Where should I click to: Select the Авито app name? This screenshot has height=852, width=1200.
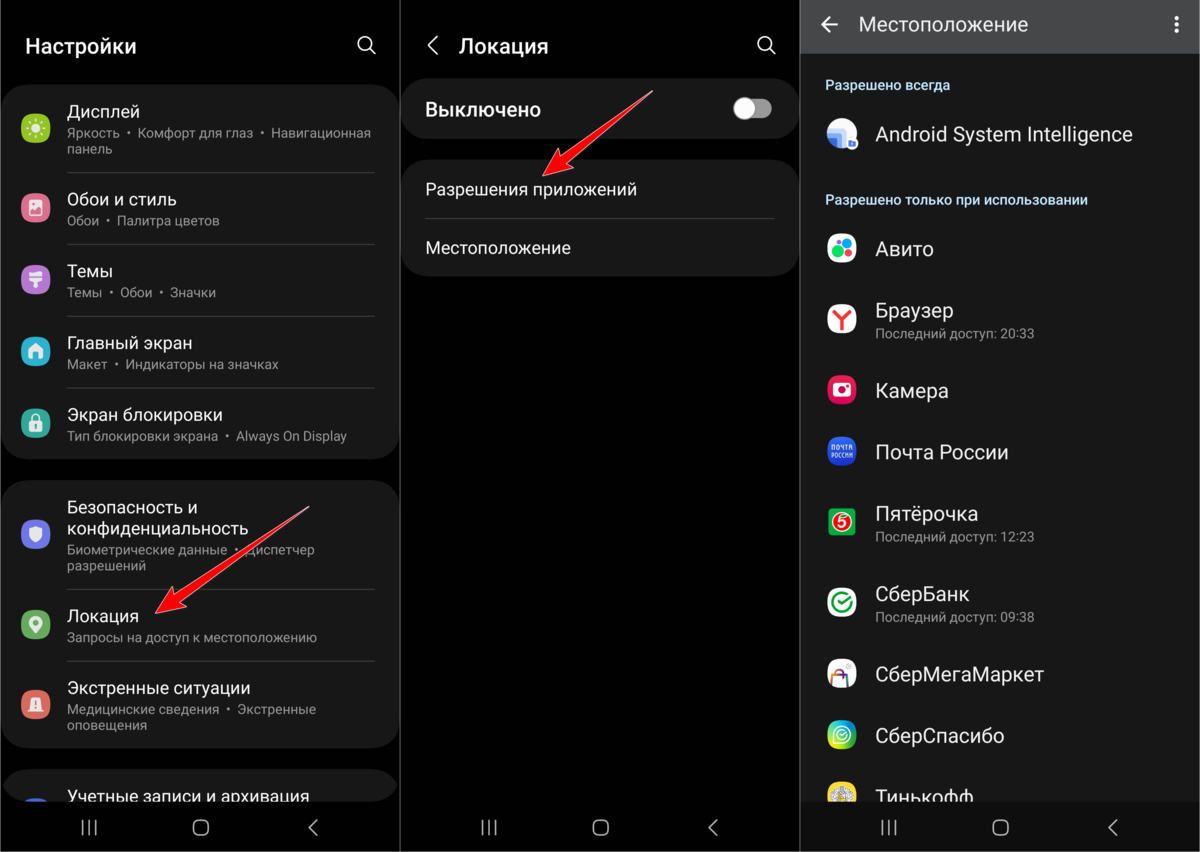point(904,249)
